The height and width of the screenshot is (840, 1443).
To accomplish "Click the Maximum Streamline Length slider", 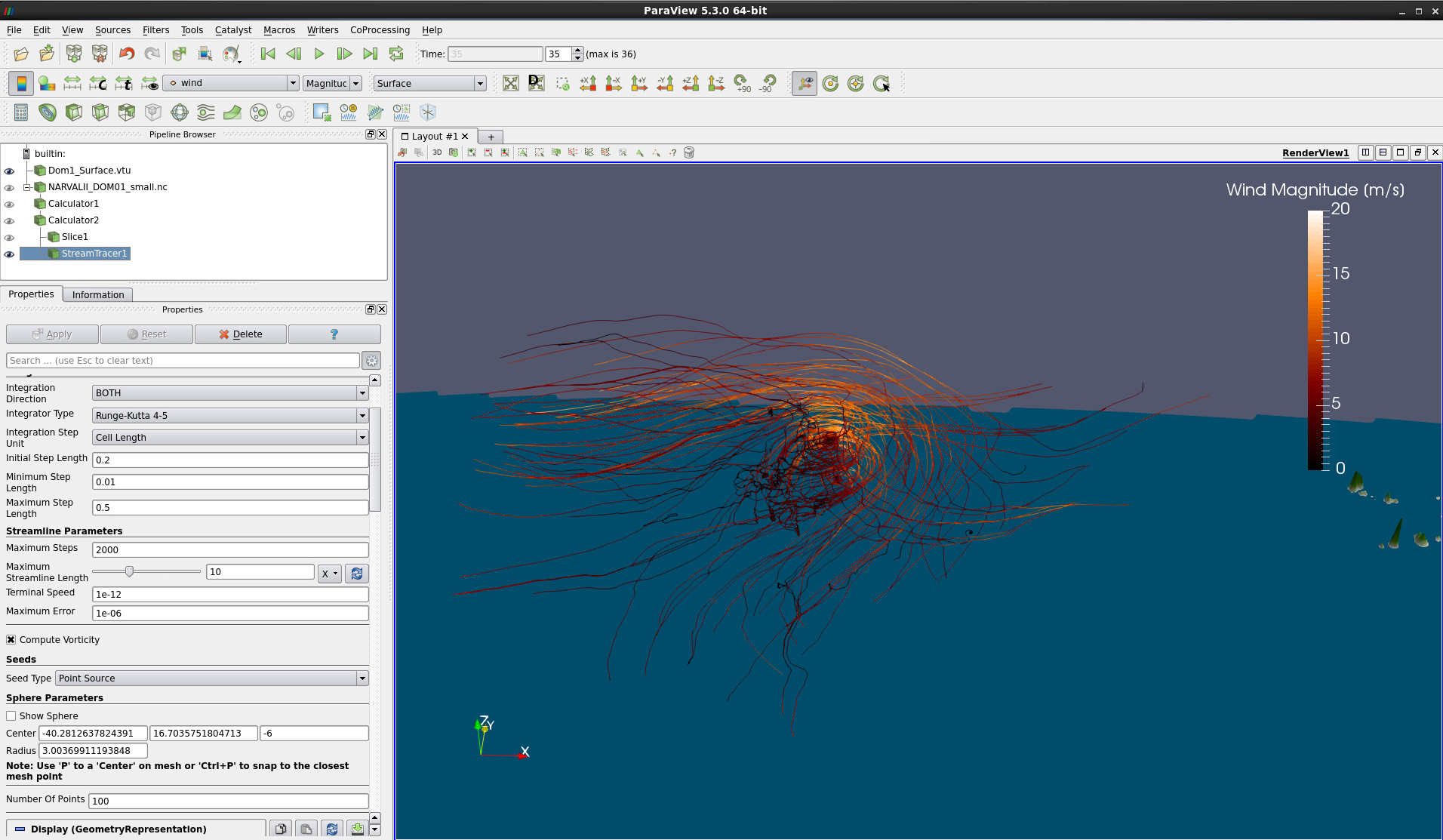I will [130, 572].
